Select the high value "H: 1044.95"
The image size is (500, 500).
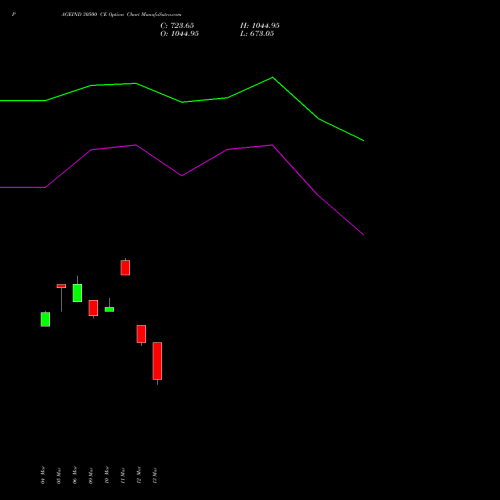click(260, 26)
